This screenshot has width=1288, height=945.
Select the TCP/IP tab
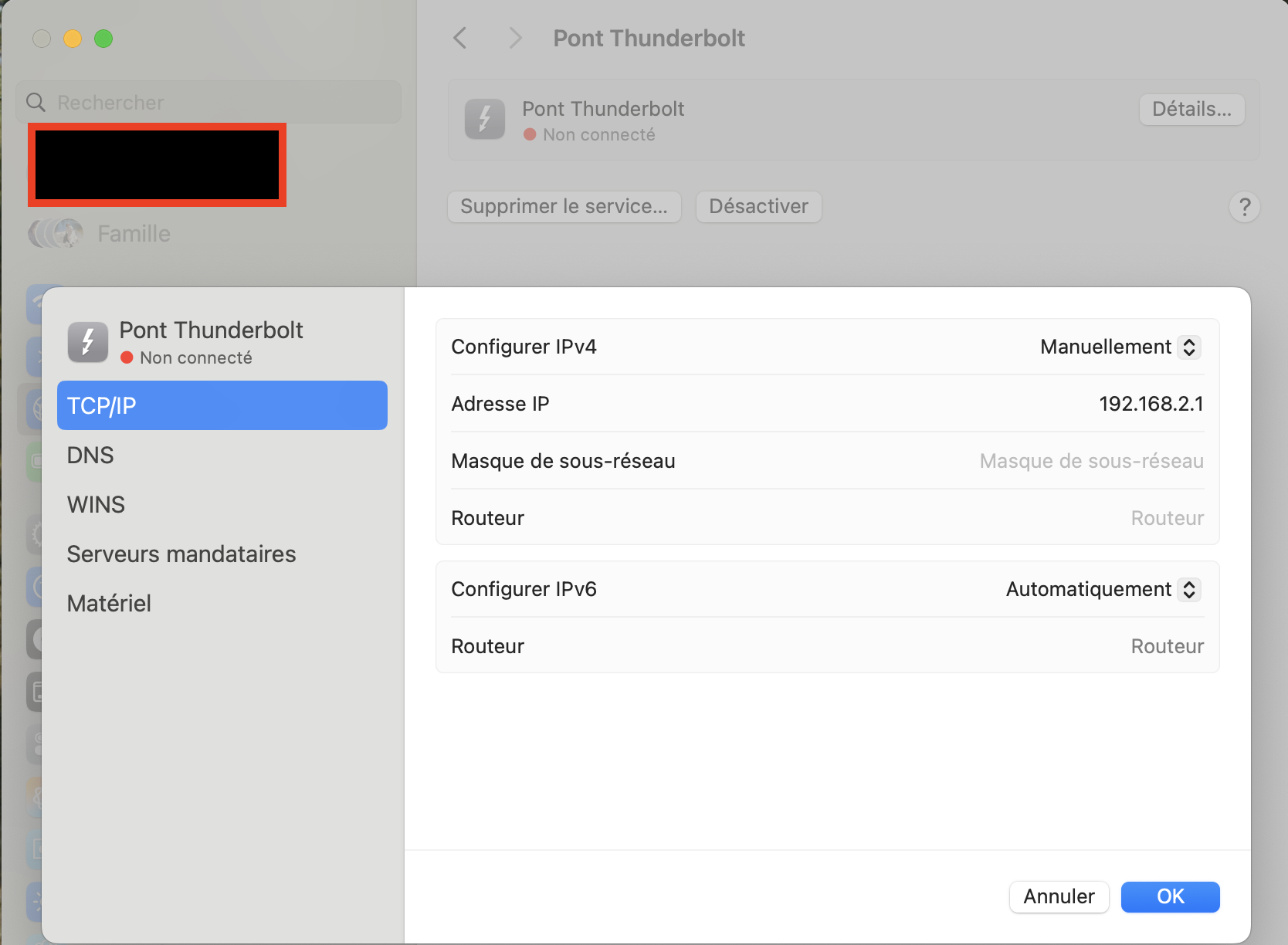pyautogui.click(x=222, y=405)
